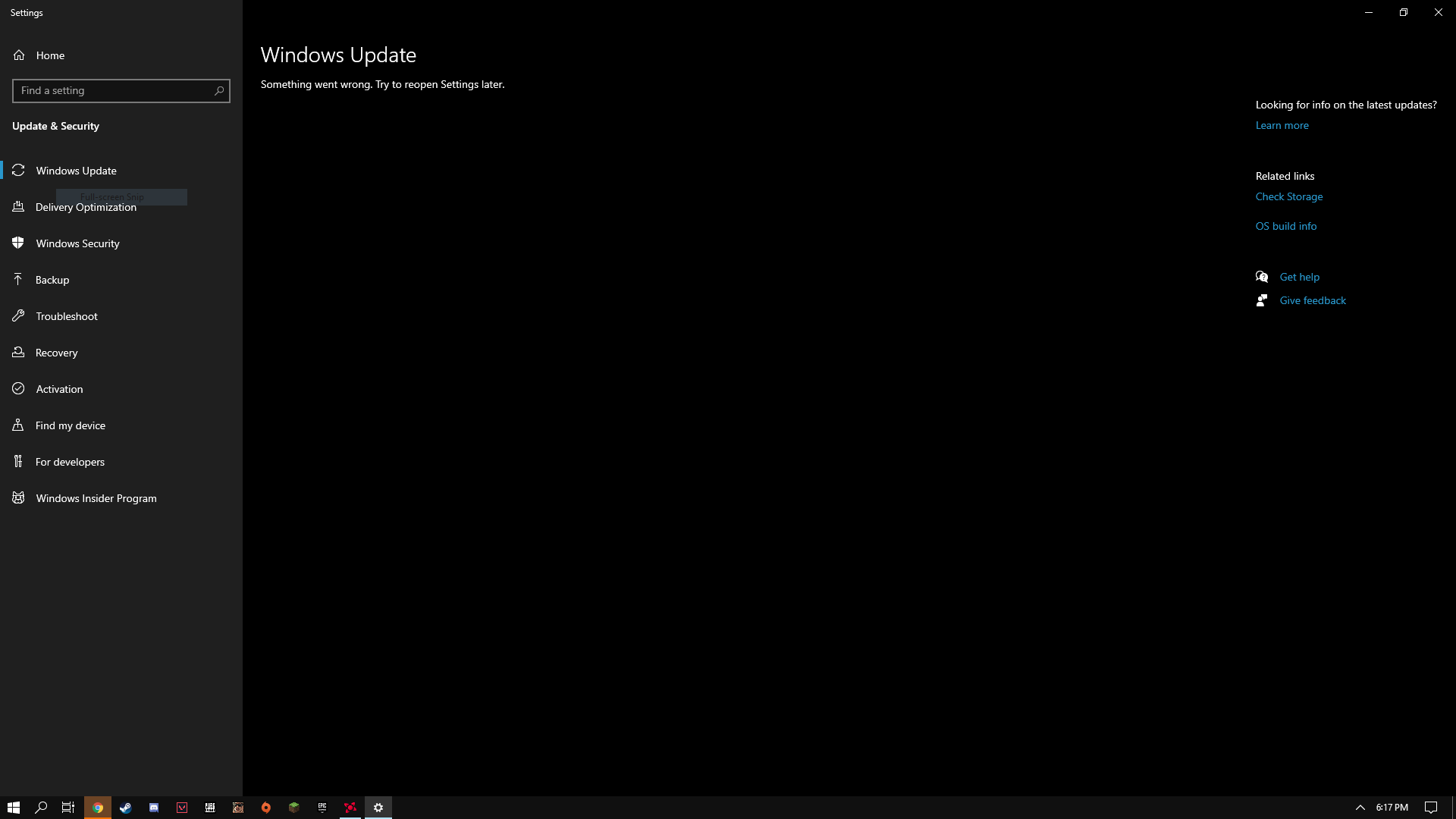The height and width of the screenshot is (819, 1456).
Task: Click the Learn more link
Action: click(1282, 126)
